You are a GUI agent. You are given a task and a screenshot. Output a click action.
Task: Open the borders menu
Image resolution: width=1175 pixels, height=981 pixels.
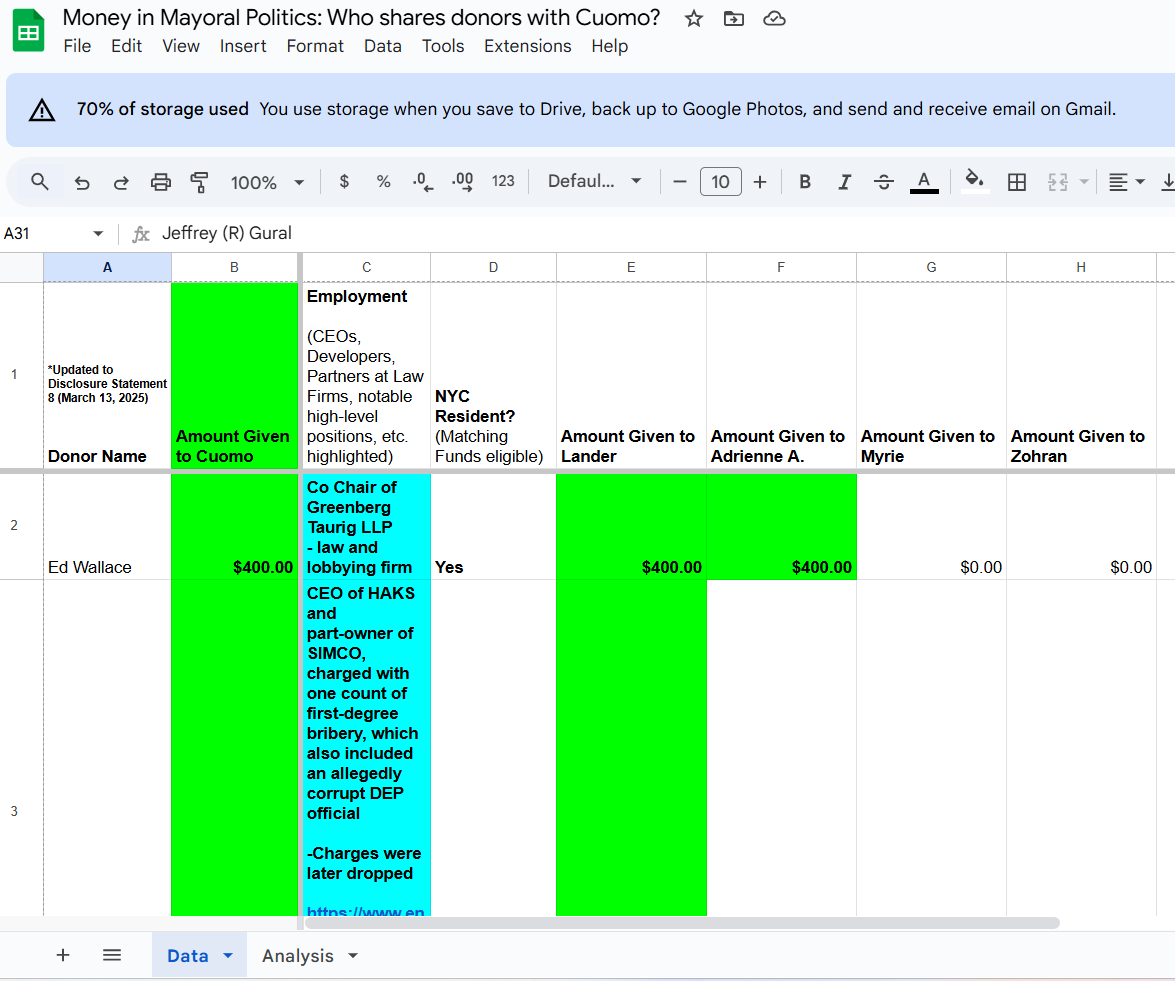[1017, 181]
